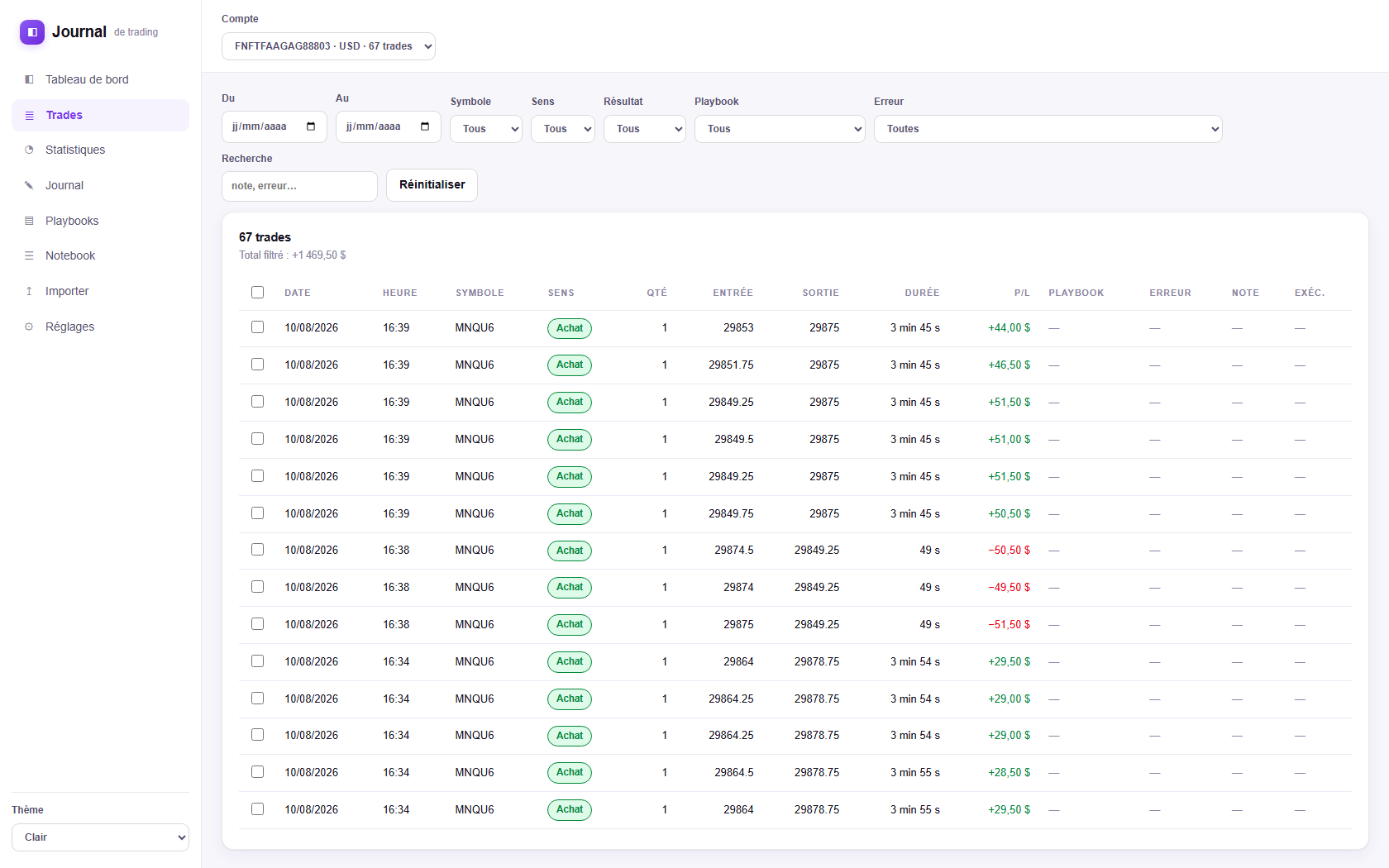Sort by the SYMBOLE column header

480,293
